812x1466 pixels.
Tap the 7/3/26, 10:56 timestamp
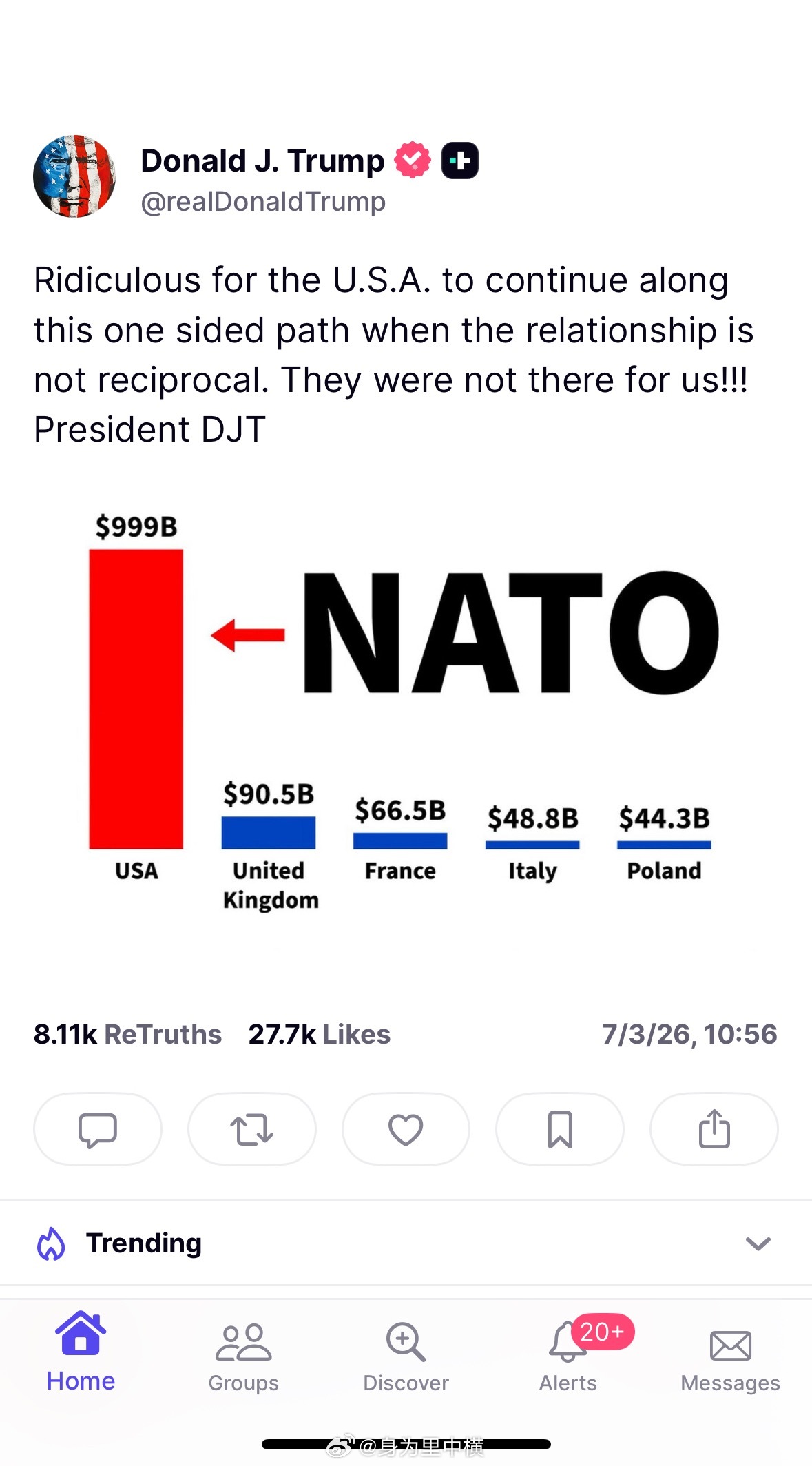pos(689,1034)
